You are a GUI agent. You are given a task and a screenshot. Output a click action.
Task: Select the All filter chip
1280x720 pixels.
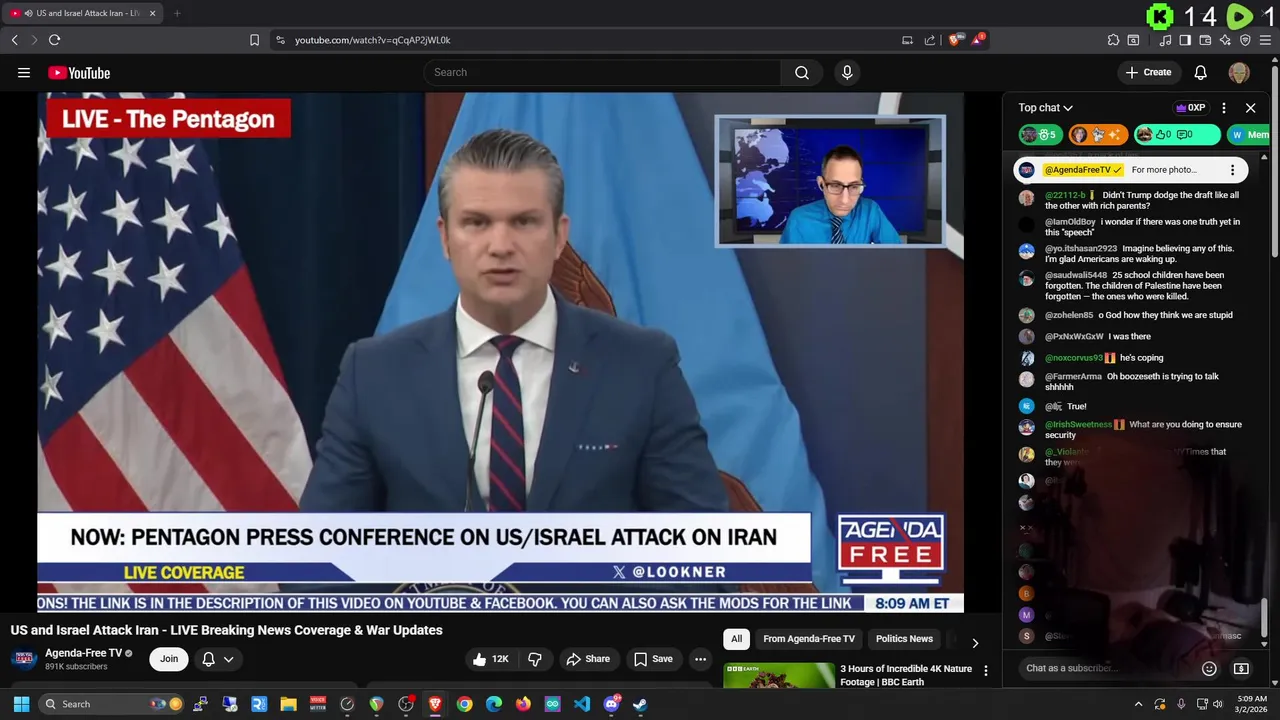[x=736, y=639]
